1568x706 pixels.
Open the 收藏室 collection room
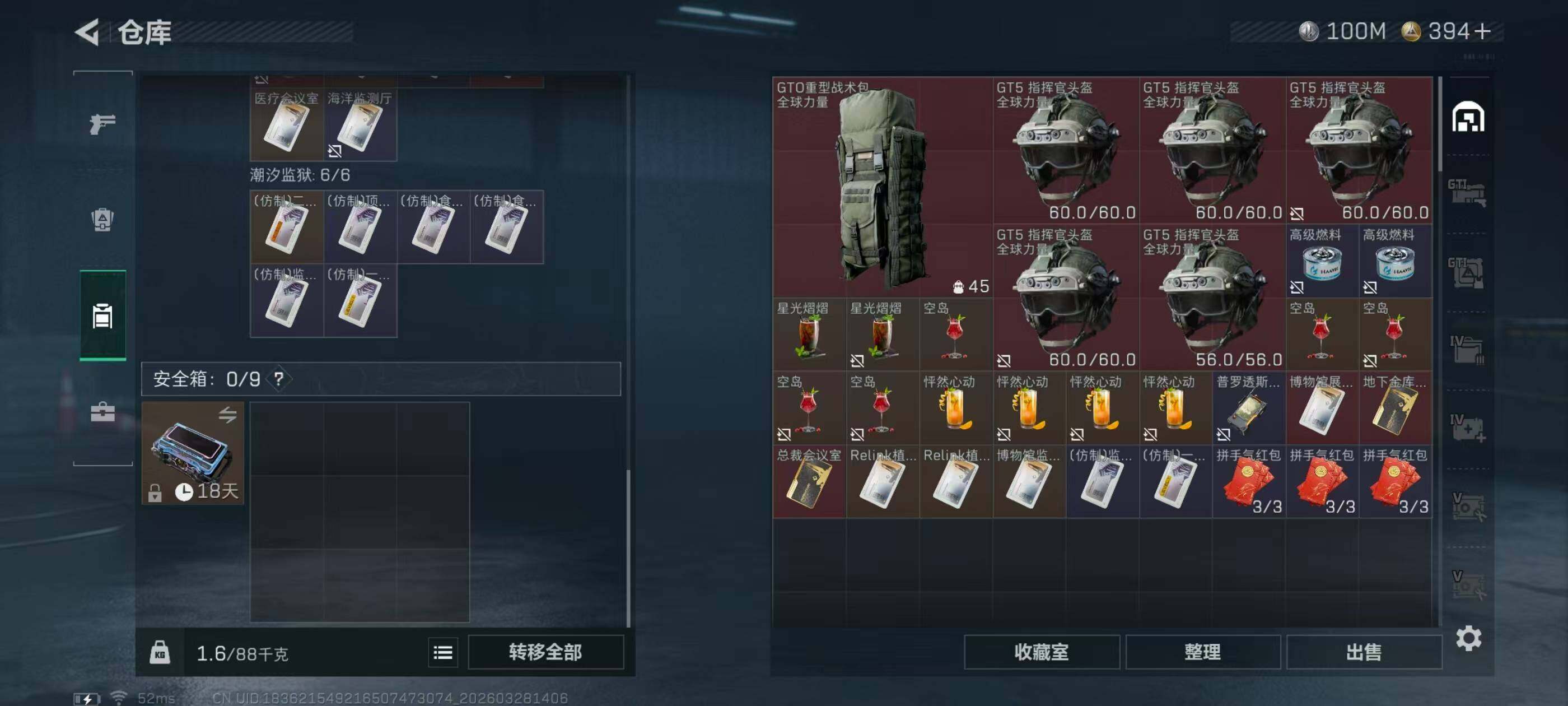point(1042,652)
